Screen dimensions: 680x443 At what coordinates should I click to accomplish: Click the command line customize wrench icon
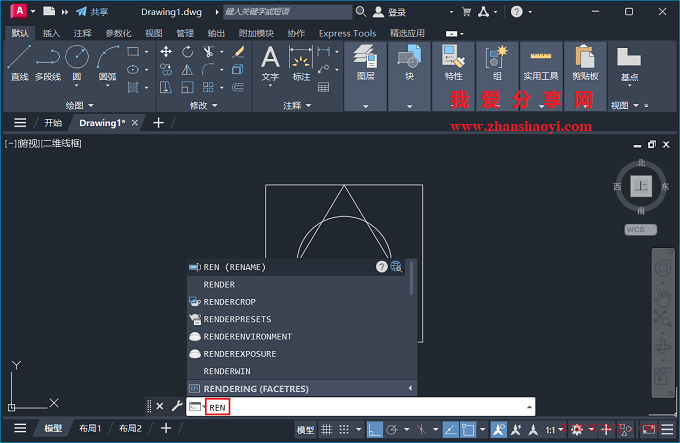[177, 406]
